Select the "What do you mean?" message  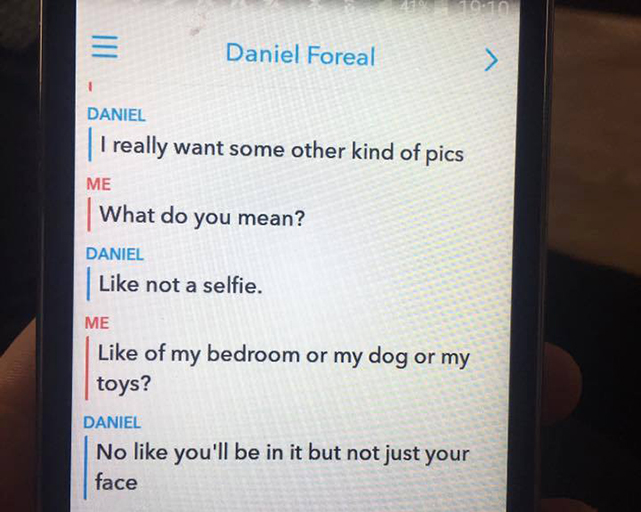[202, 216]
